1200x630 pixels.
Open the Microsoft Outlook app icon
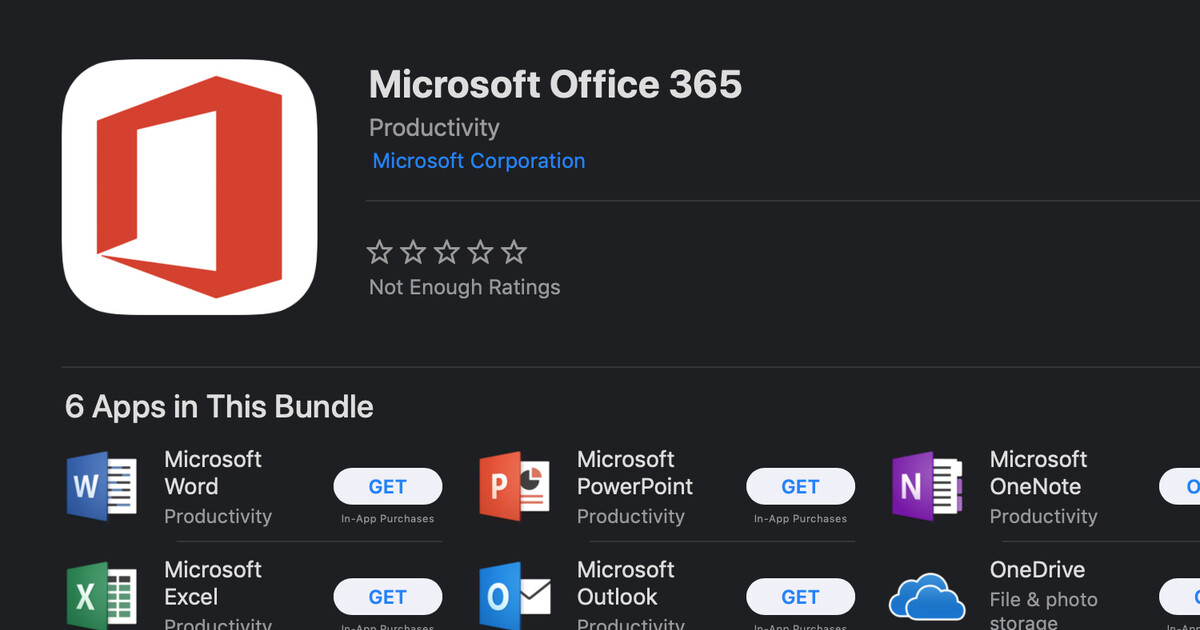[x=514, y=597]
